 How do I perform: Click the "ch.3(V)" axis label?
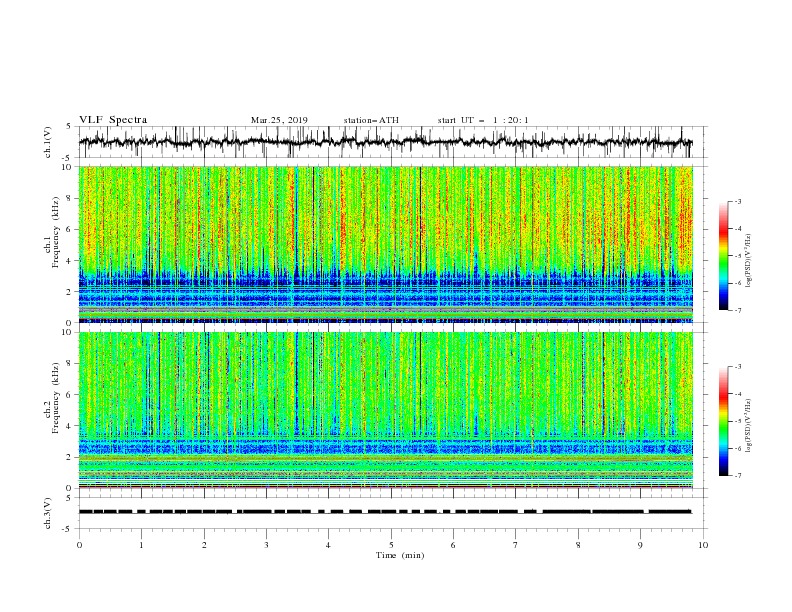click(x=48, y=513)
